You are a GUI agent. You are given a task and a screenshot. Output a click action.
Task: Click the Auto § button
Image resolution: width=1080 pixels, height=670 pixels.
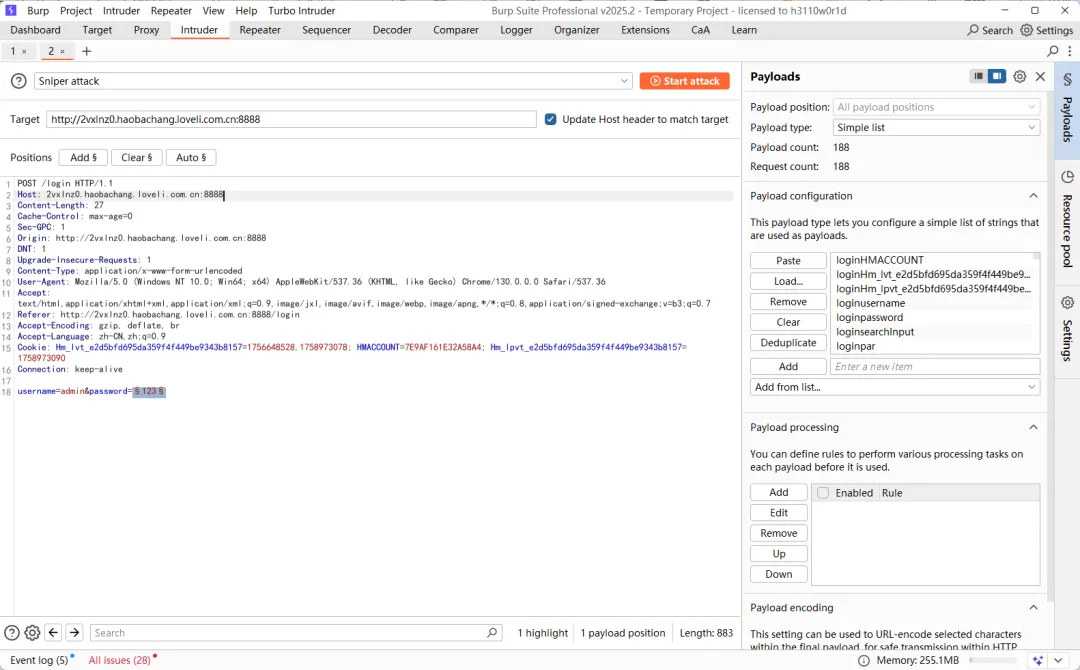pos(191,158)
